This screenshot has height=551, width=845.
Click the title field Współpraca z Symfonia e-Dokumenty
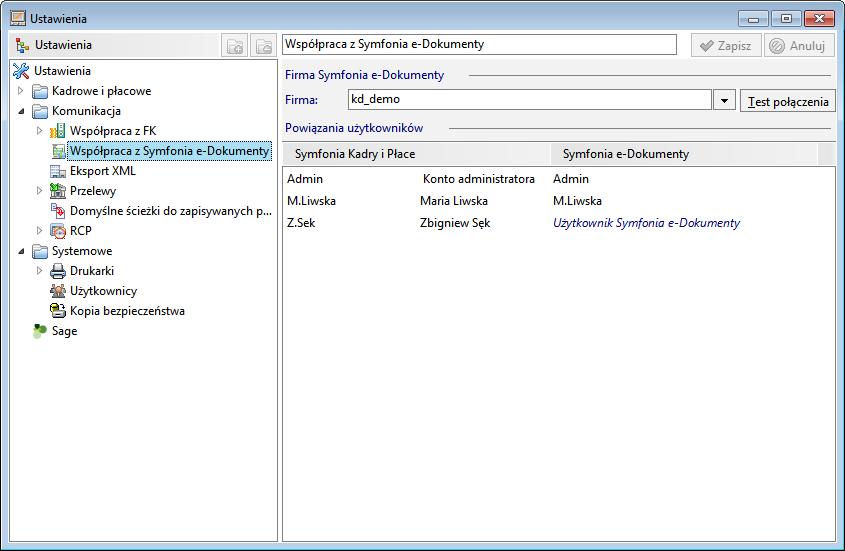point(479,45)
